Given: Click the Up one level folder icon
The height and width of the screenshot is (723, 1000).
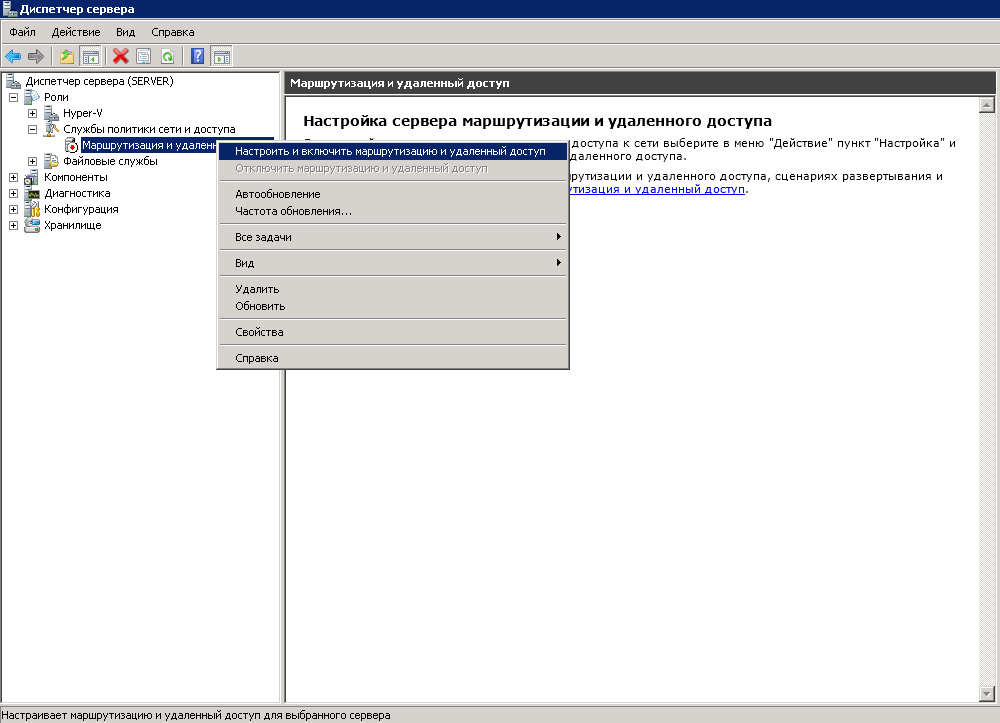Looking at the screenshot, I should point(67,57).
